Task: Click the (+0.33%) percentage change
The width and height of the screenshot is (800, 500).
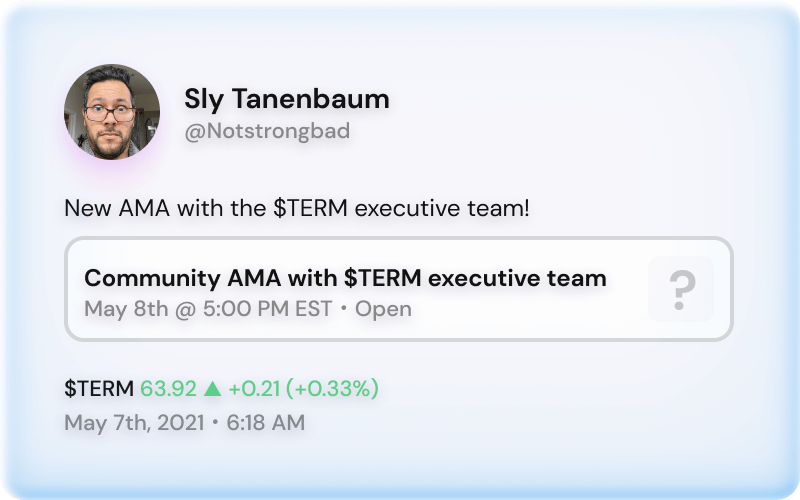Action: (332, 389)
